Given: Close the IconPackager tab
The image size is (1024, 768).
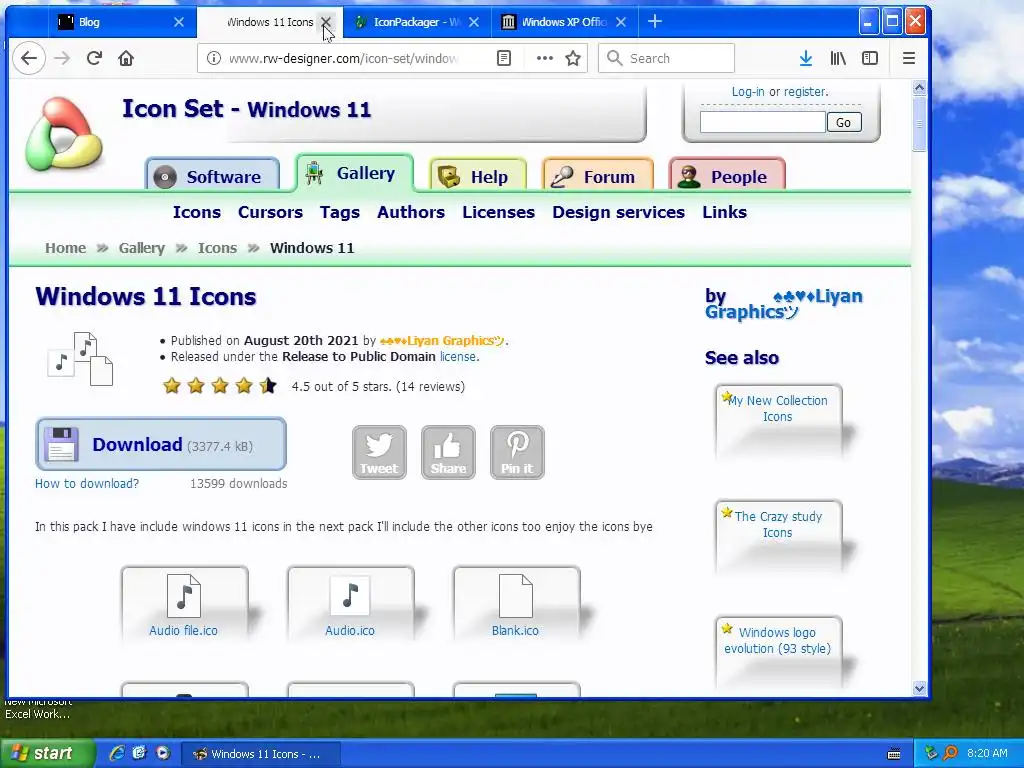Looking at the screenshot, I should [474, 22].
